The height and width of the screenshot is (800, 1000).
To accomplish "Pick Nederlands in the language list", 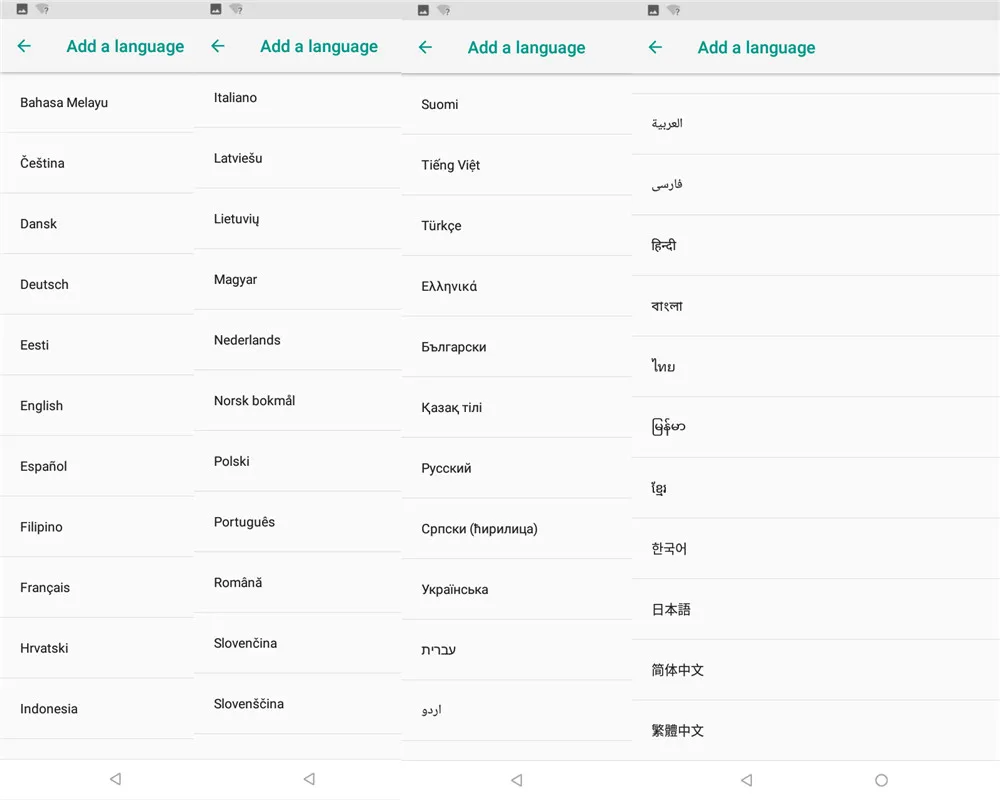I will coord(247,340).
